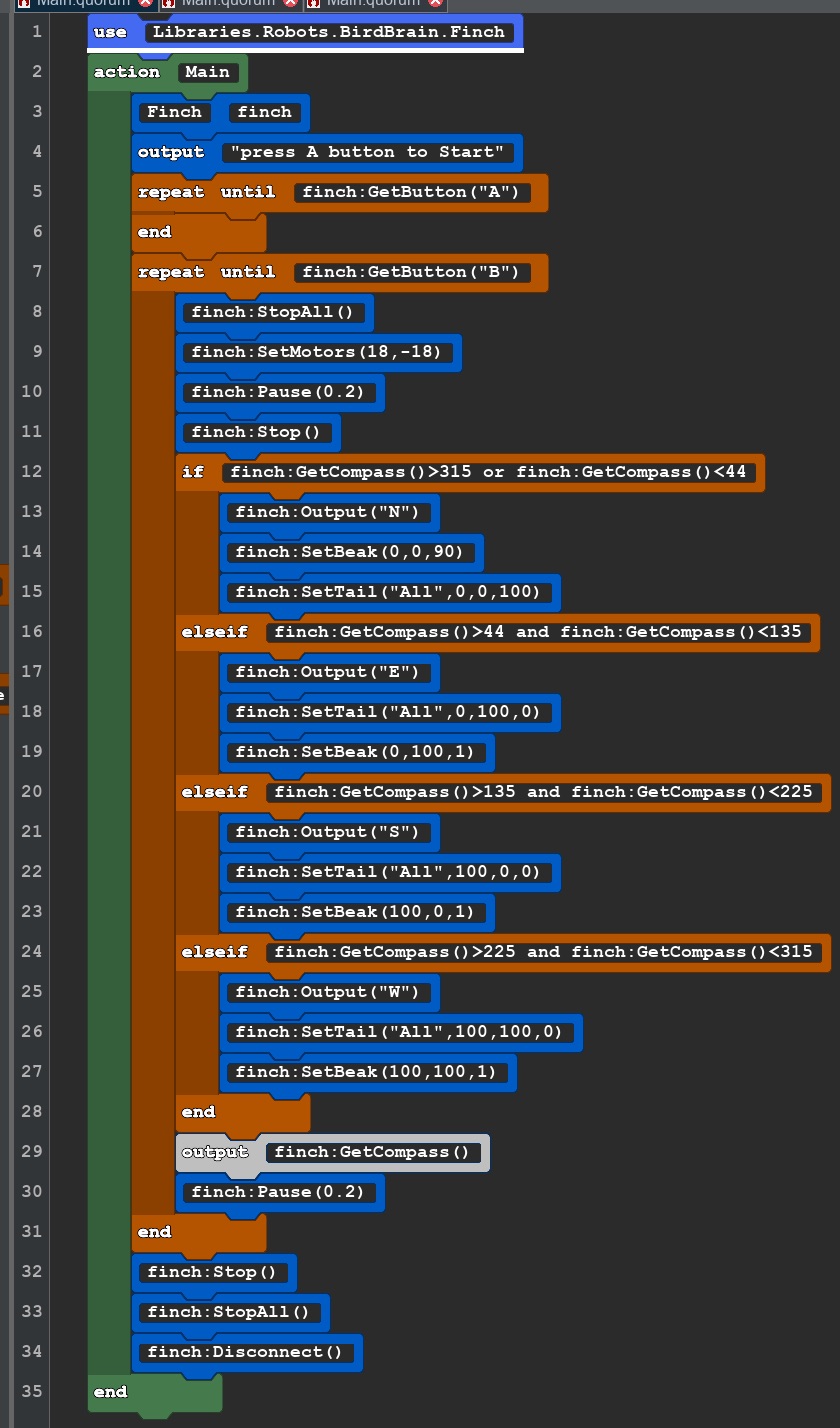Image resolution: width=840 pixels, height=1428 pixels.
Task: Close the second Main.quorum tab
Action: click(x=291, y=3)
